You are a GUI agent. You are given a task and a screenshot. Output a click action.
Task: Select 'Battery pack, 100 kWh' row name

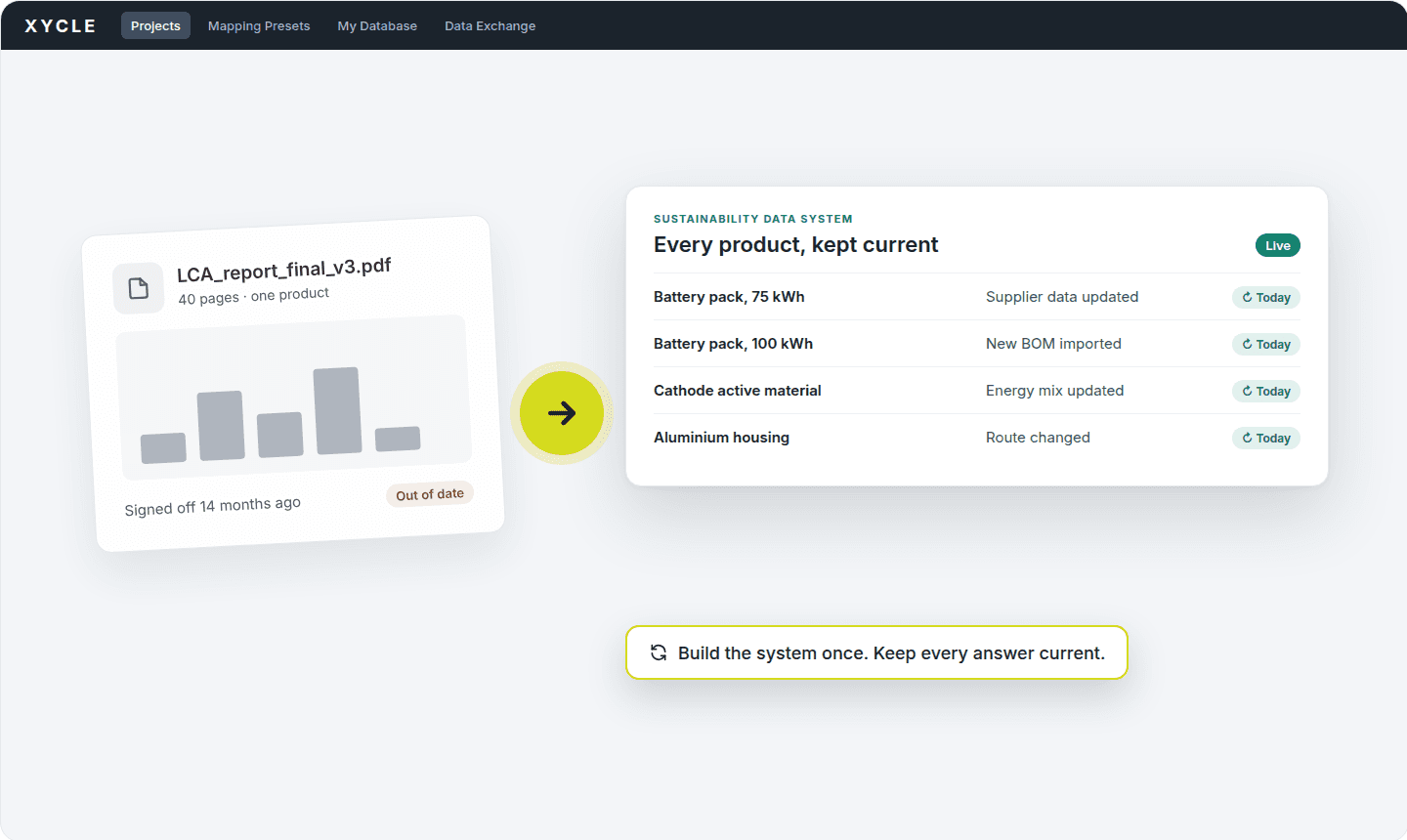pos(733,344)
